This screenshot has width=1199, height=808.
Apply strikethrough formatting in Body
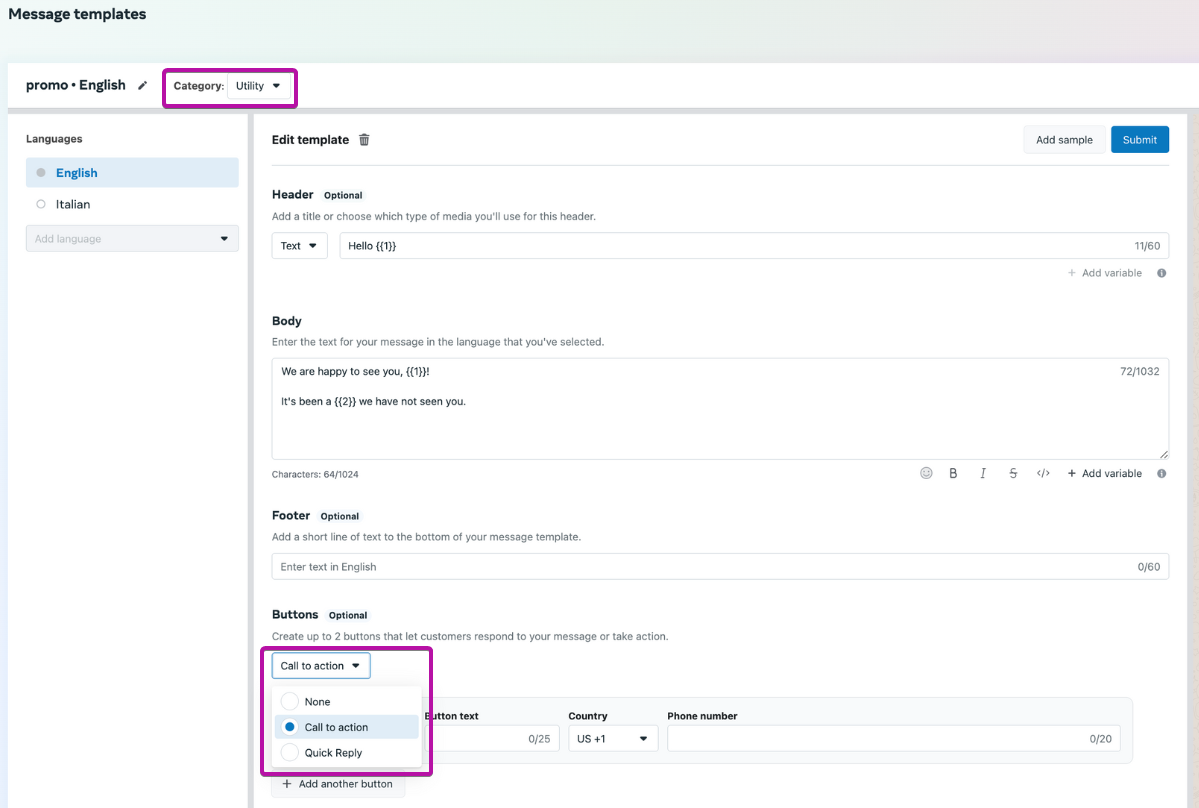[1013, 473]
